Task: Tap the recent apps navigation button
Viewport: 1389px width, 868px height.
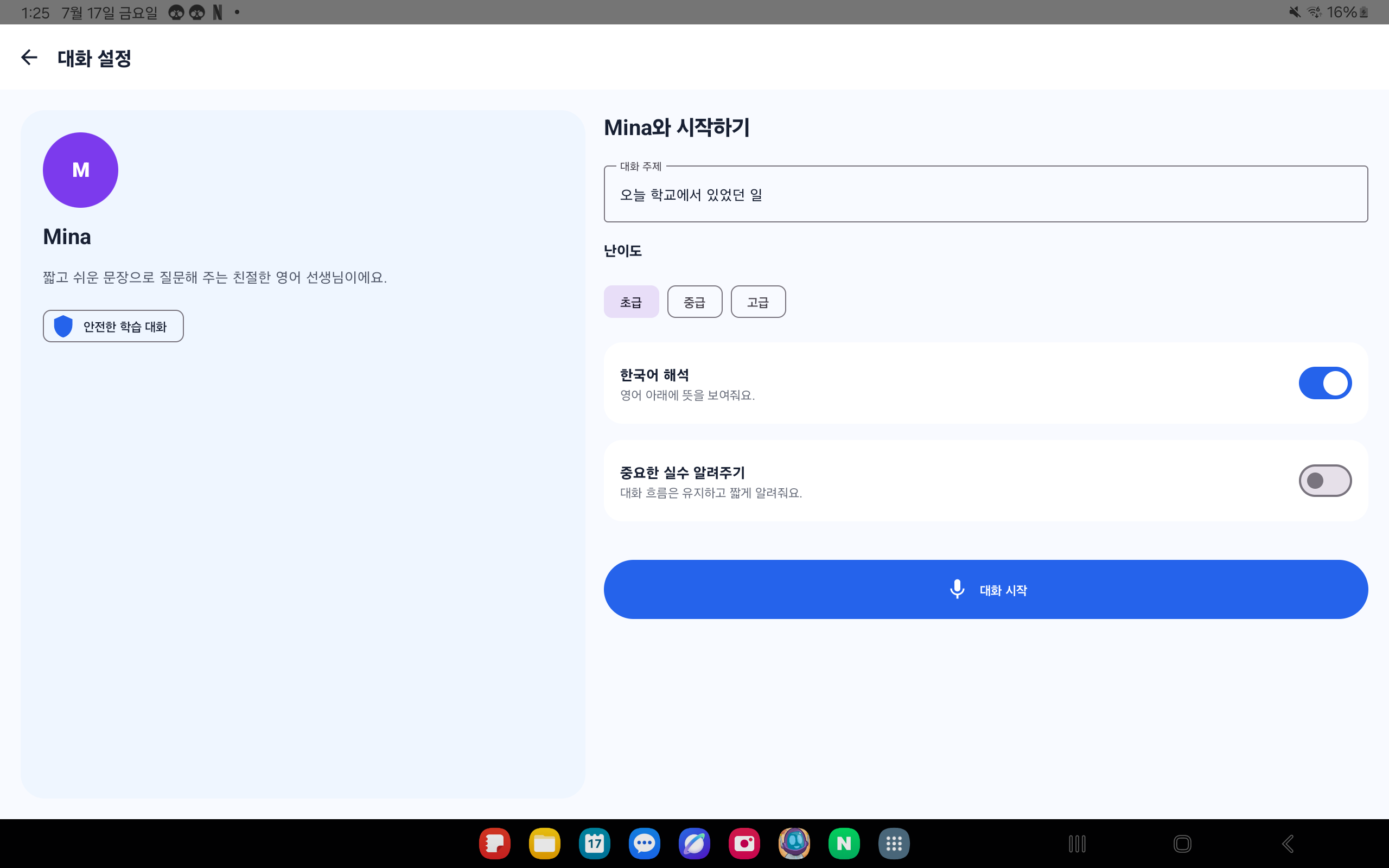Action: coord(1078,843)
